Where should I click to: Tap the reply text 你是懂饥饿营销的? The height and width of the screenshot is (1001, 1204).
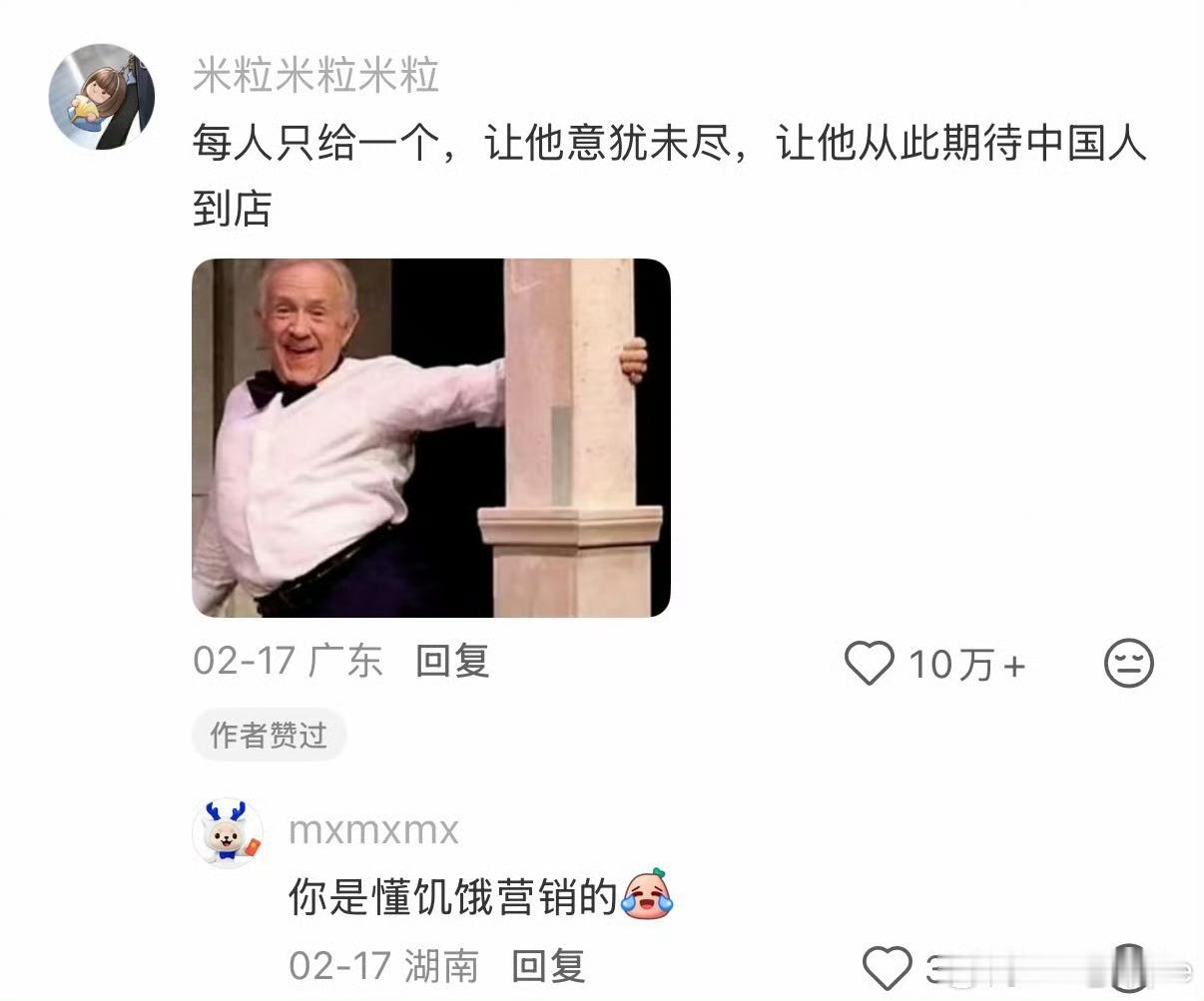tap(453, 896)
